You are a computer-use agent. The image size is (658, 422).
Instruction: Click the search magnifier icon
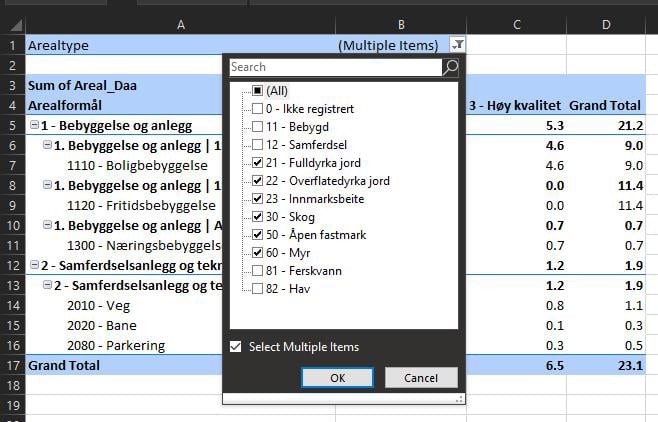(x=450, y=67)
